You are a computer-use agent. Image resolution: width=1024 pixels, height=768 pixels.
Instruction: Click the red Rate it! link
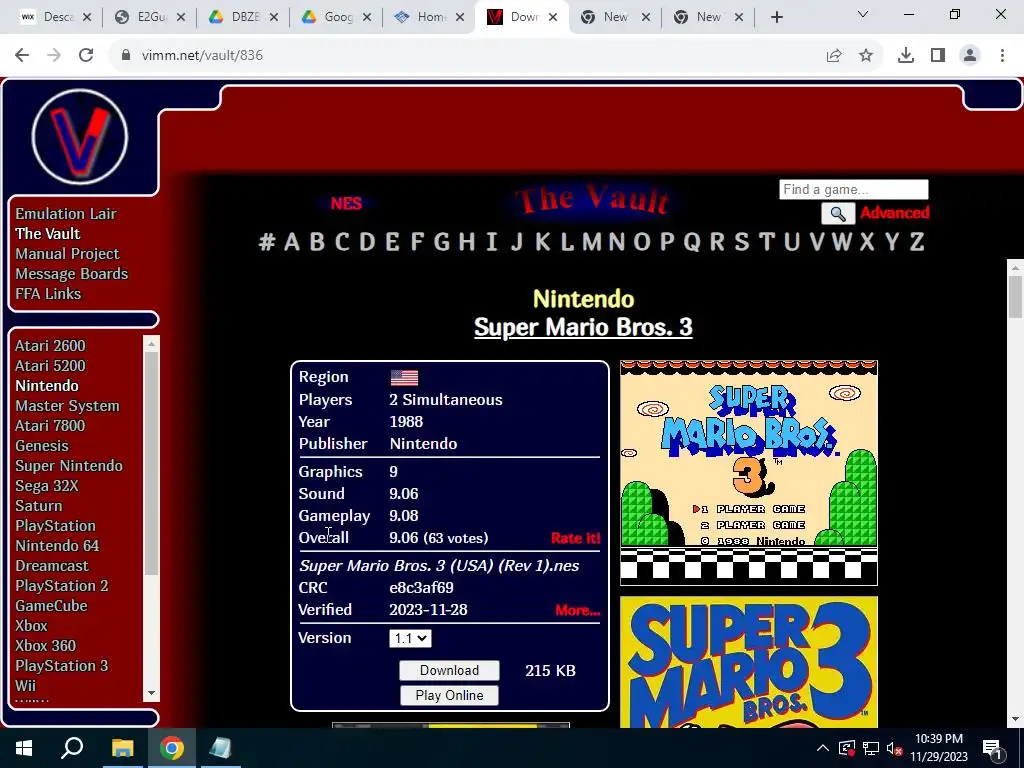point(575,538)
